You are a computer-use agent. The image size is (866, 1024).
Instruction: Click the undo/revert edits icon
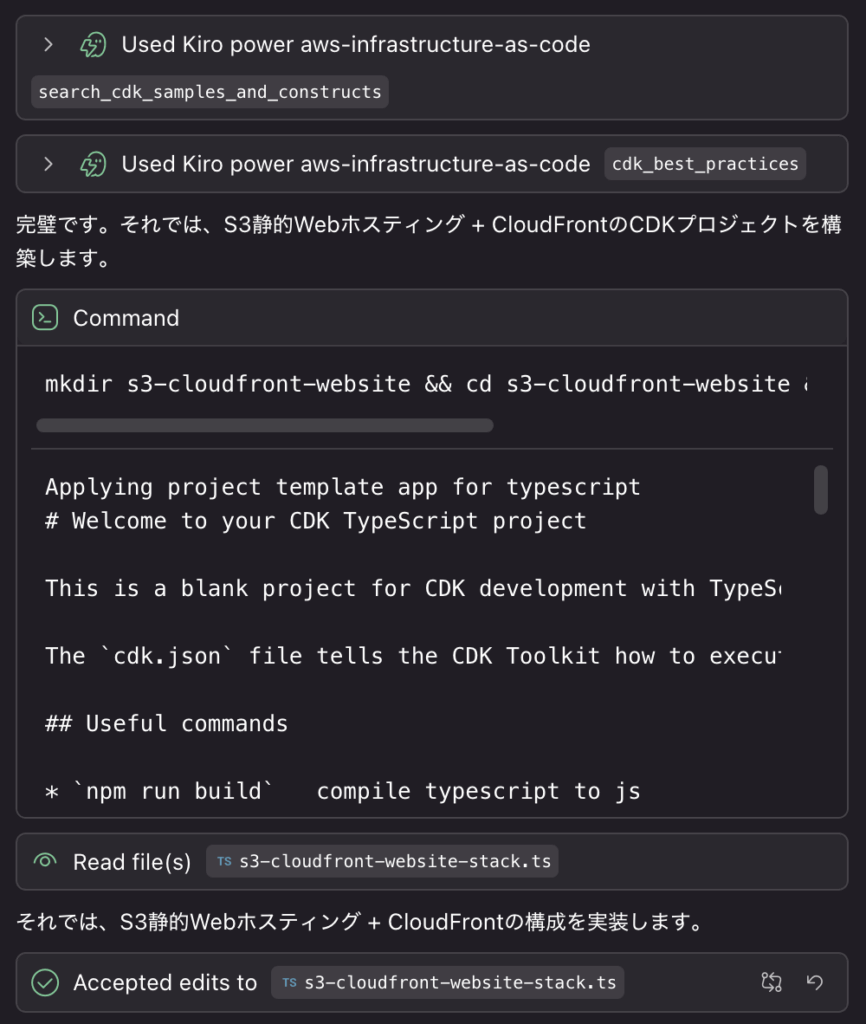point(815,982)
